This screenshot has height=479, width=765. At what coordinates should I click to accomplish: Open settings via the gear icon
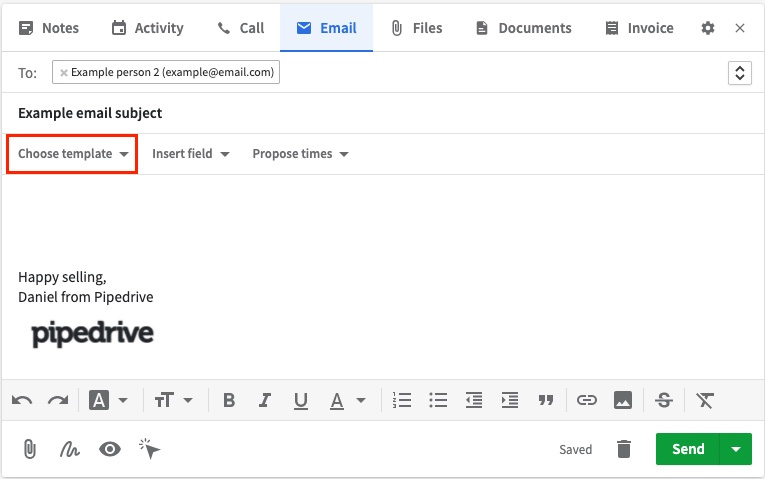(708, 28)
